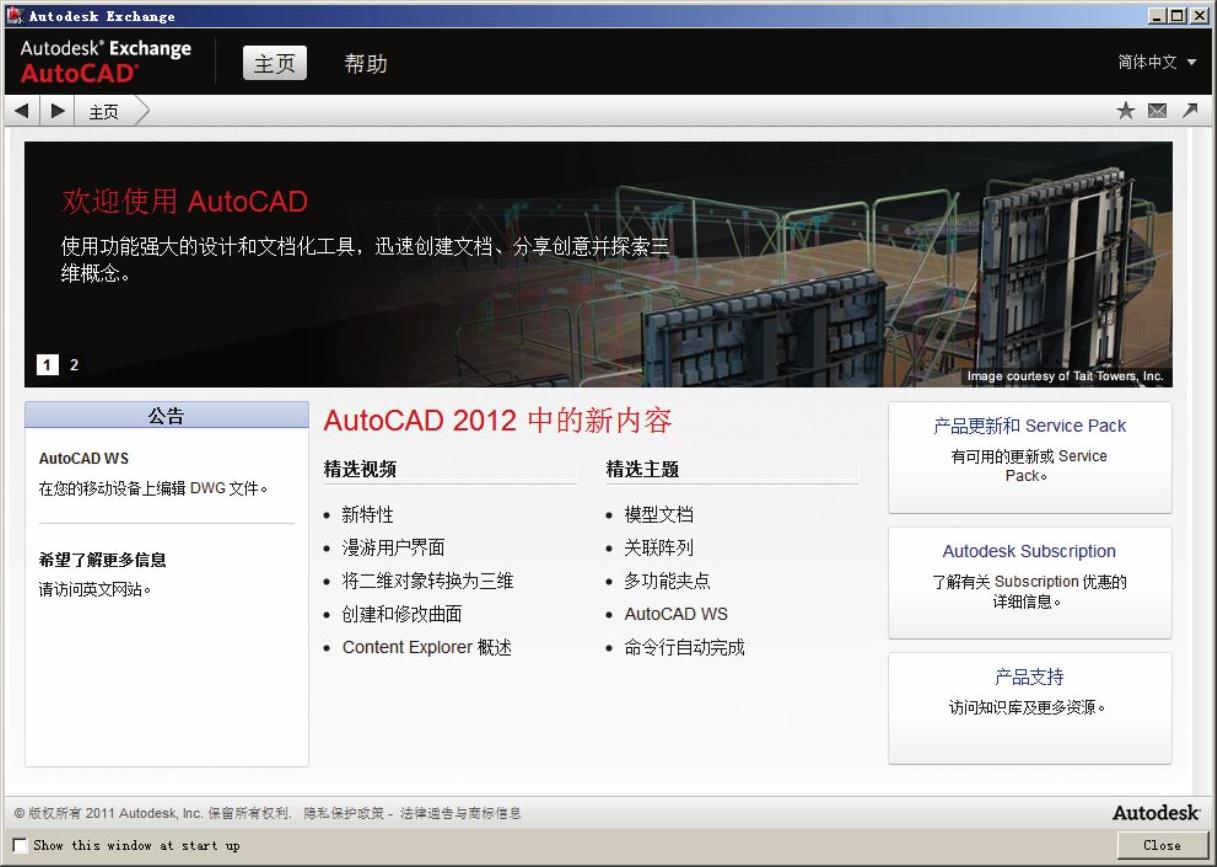Show banner slide 2
The image size is (1217, 867).
pyautogui.click(x=74, y=365)
